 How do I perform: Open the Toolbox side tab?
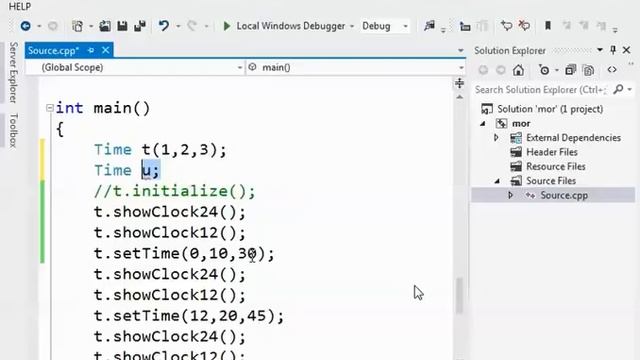pyautogui.click(x=13, y=130)
